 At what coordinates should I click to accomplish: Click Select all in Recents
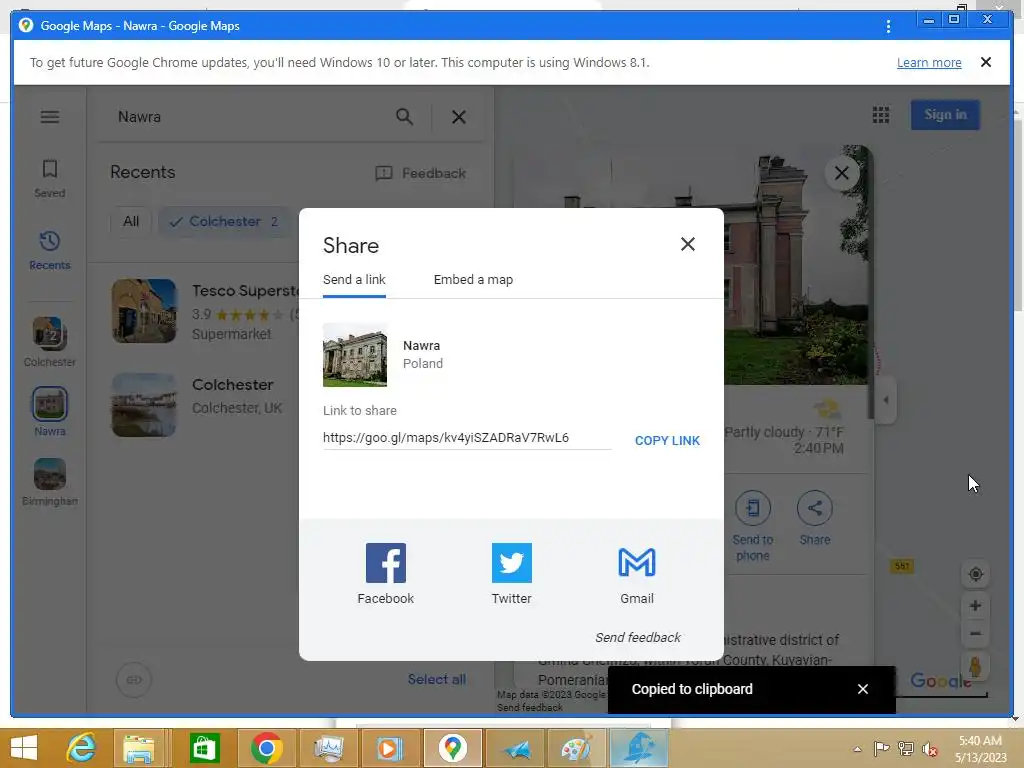(436, 679)
